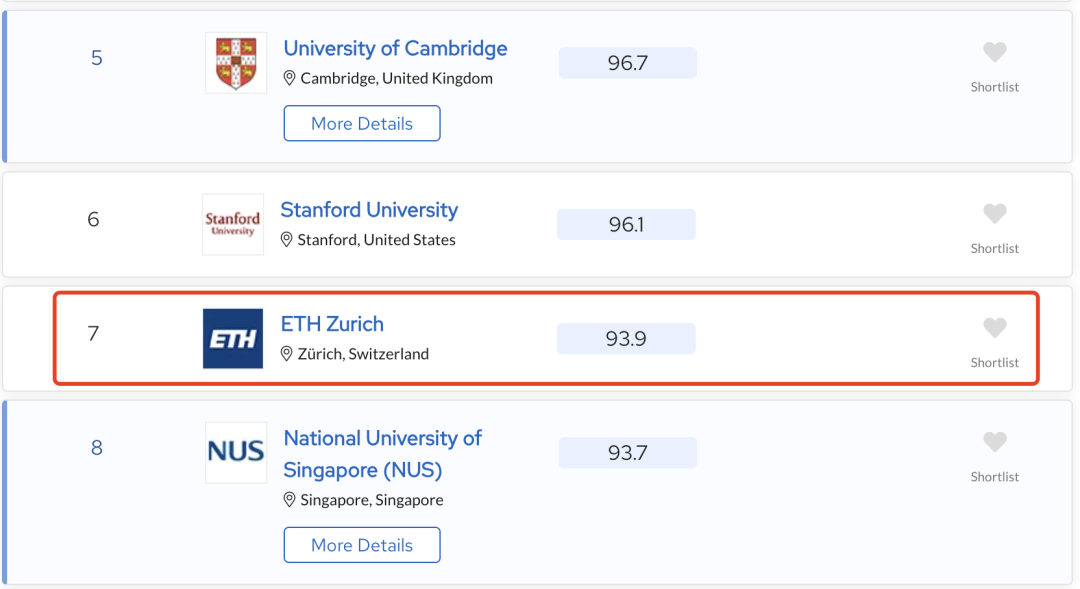Click location pin next to Cambridge, United Kingdom
The height and width of the screenshot is (589, 1080).
pyautogui.click(x=289, y=79)
